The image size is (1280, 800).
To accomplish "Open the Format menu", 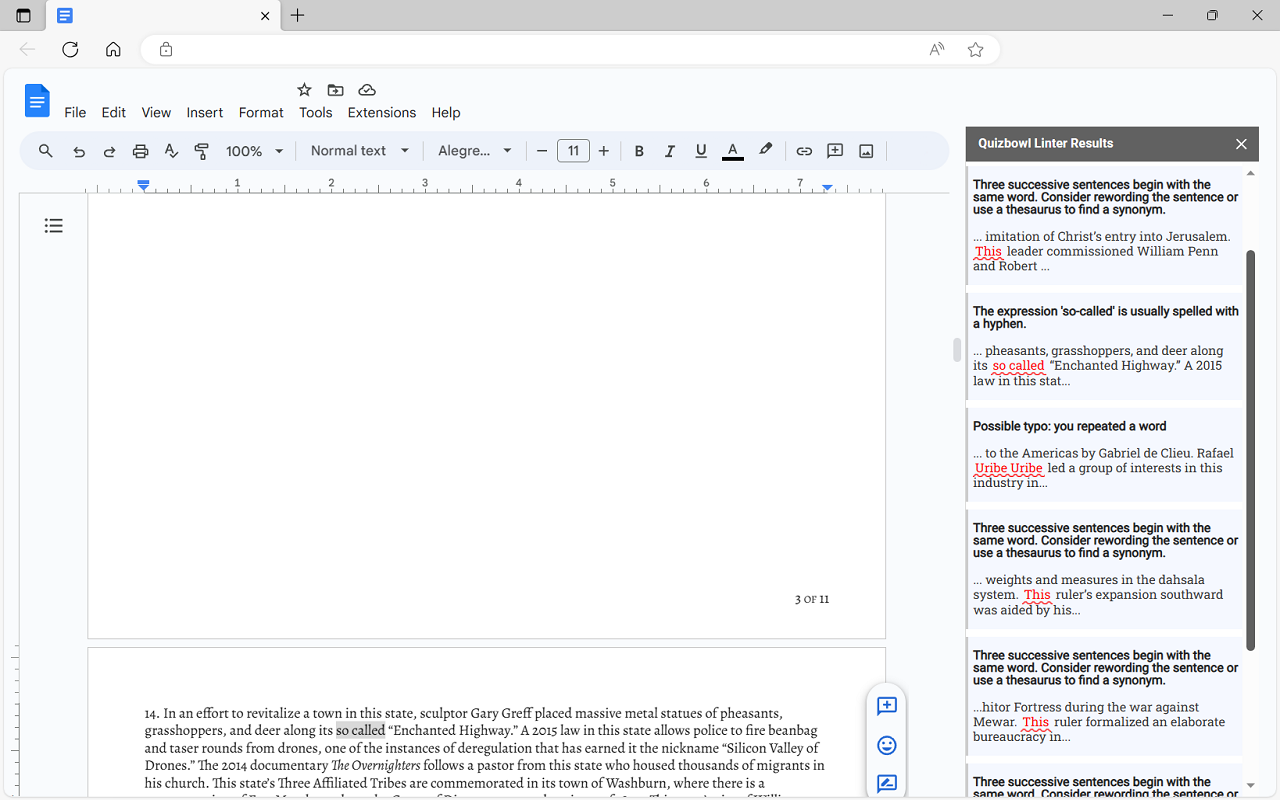I will tap(261, 113).
